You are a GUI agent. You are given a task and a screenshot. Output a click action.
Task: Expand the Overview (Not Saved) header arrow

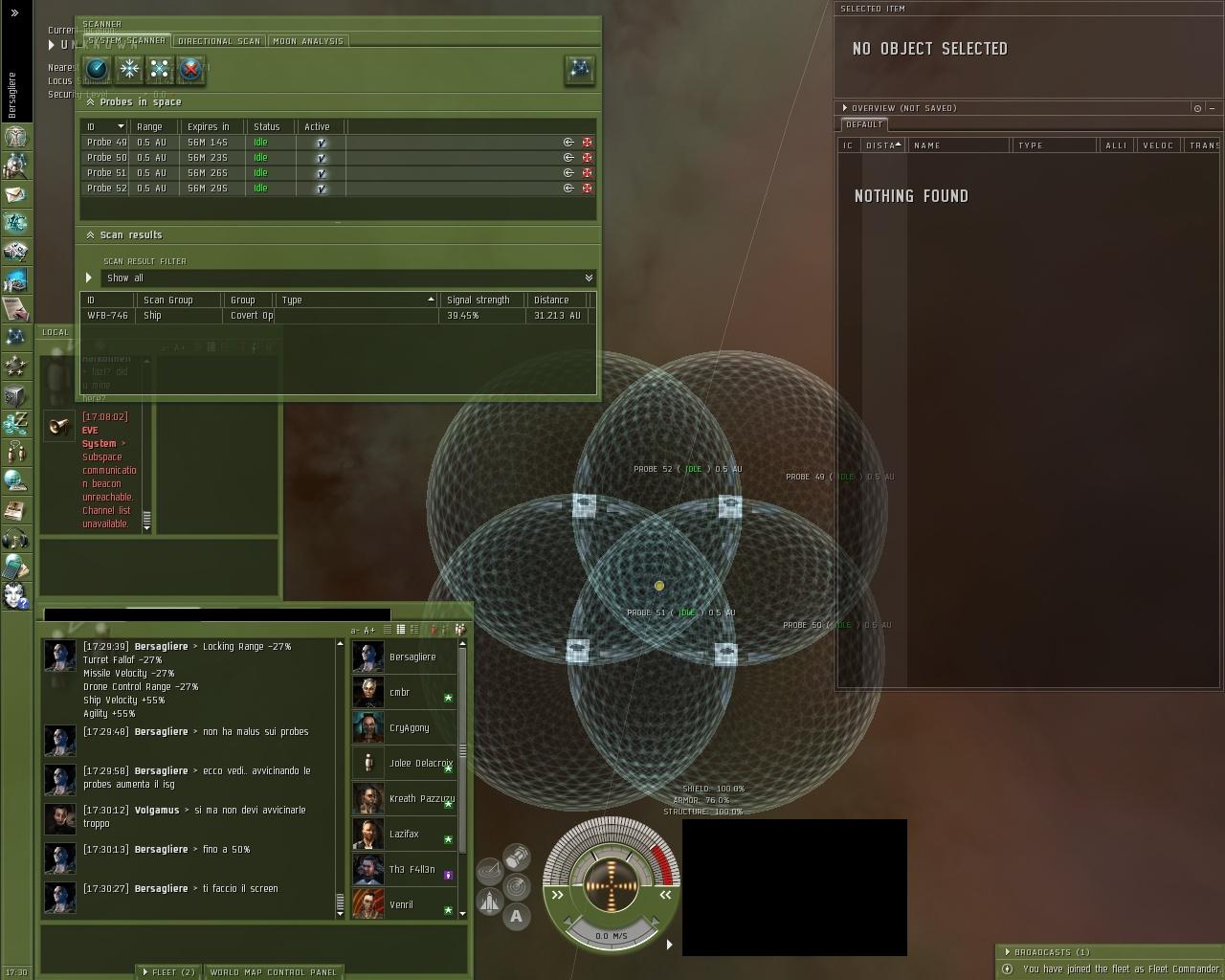844,108
